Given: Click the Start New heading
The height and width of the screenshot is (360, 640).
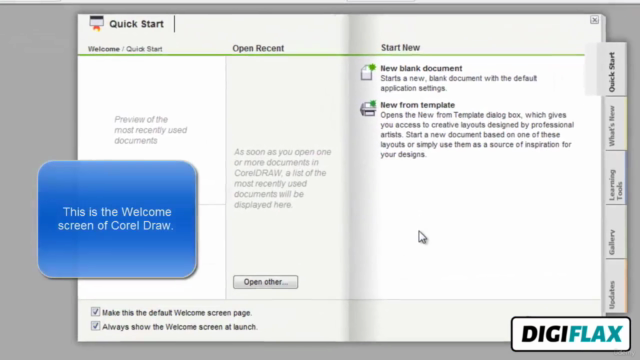Looking at the screenshot, I should click(x=400, y=48).
